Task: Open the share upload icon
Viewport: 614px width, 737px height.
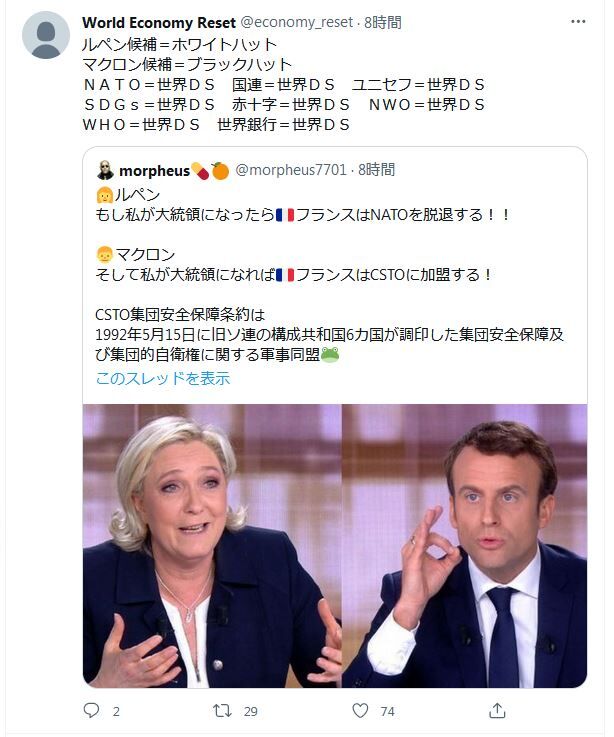Action: pyautogui.click(x=497, y=710)
